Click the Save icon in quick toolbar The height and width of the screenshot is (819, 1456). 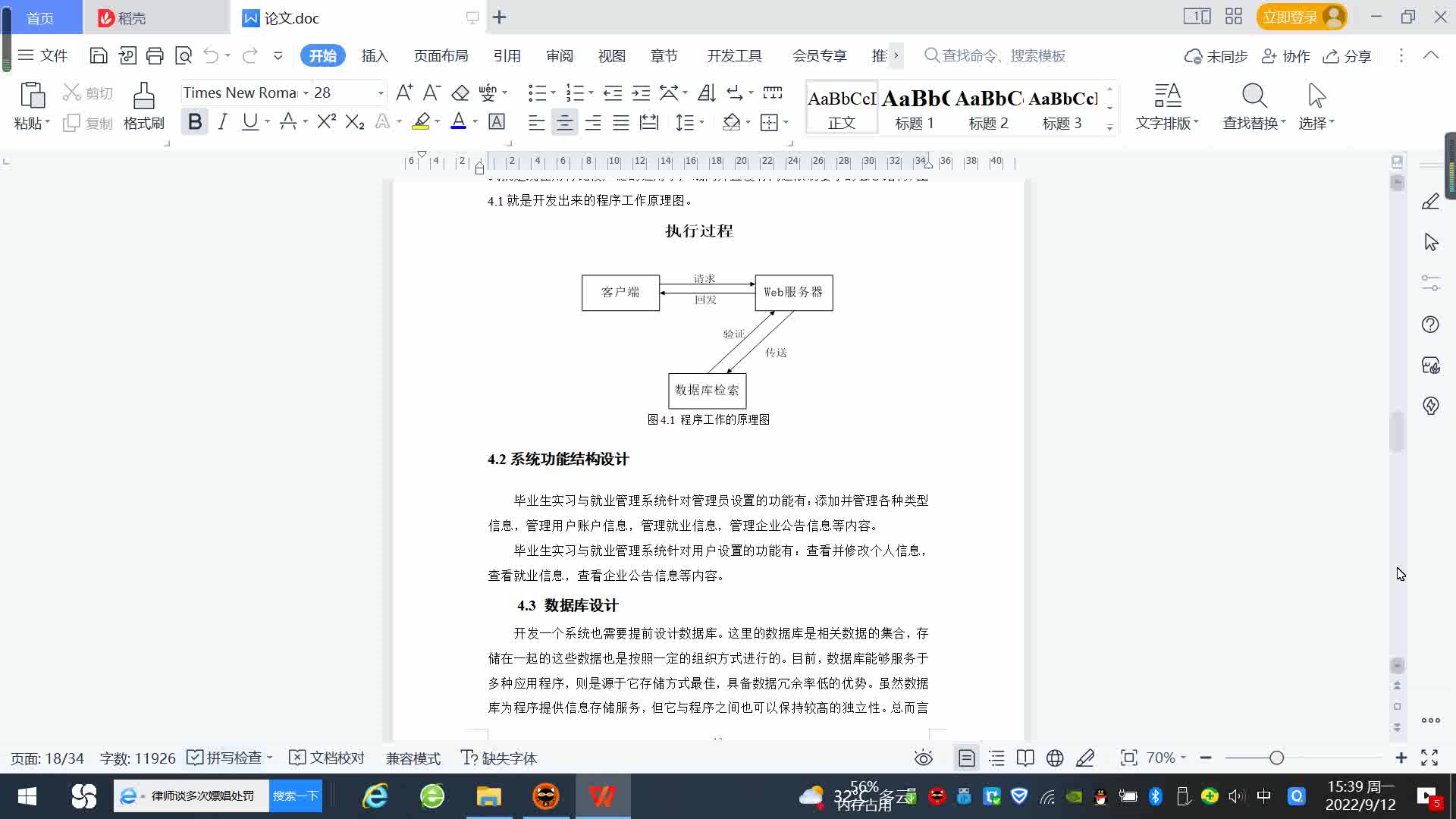pos(98,55)
